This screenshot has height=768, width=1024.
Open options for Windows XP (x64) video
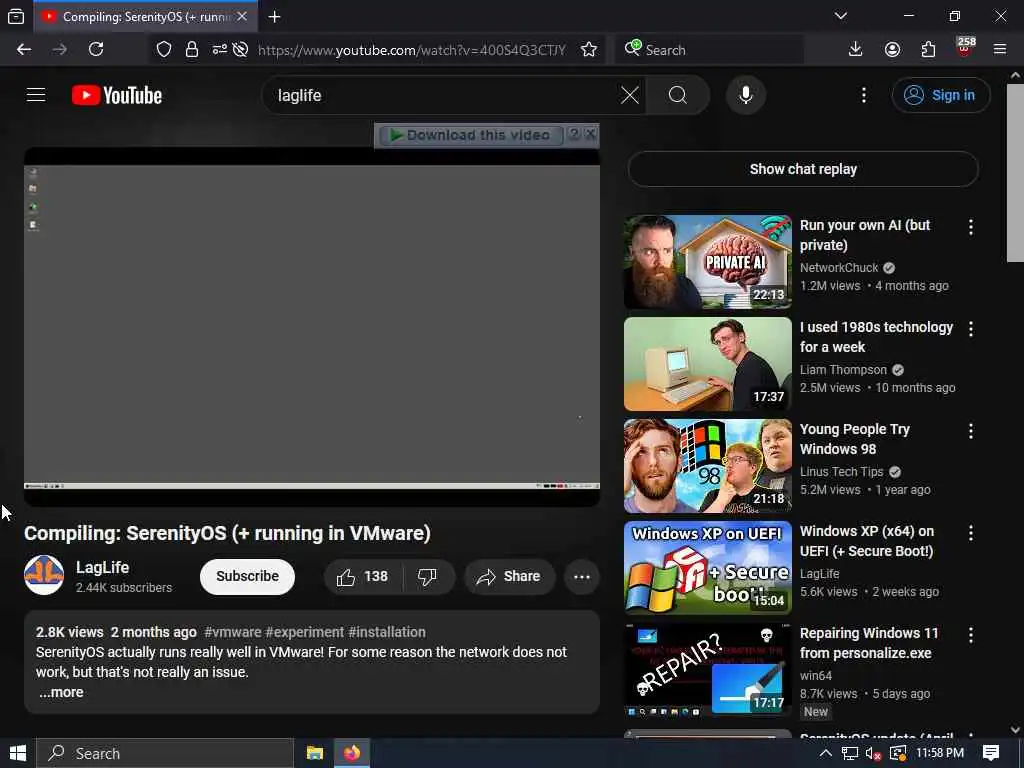pos(970,533)
